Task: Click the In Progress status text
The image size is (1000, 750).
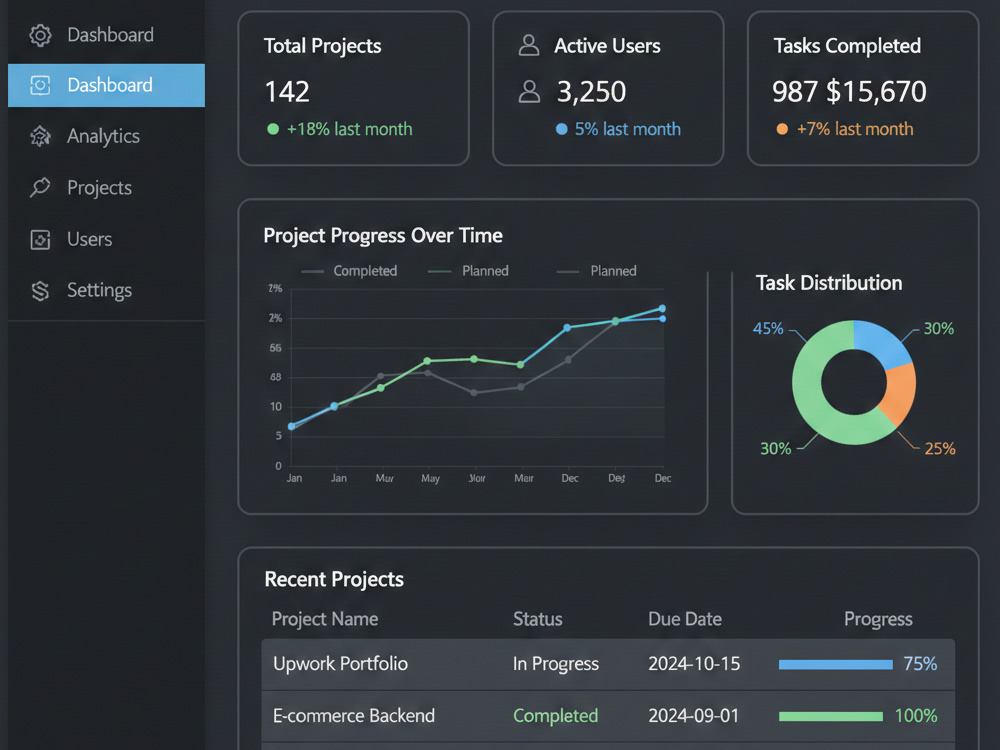Action: tap(556, 665)
